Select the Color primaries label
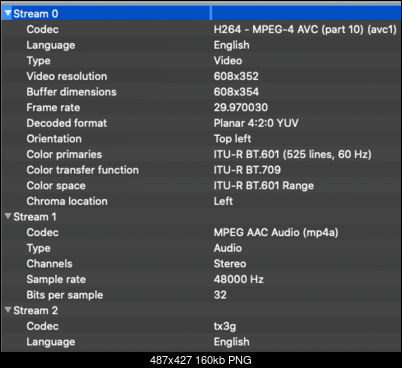Image resolution: width=402 pixels, height=368 pixels. point(64,154)
